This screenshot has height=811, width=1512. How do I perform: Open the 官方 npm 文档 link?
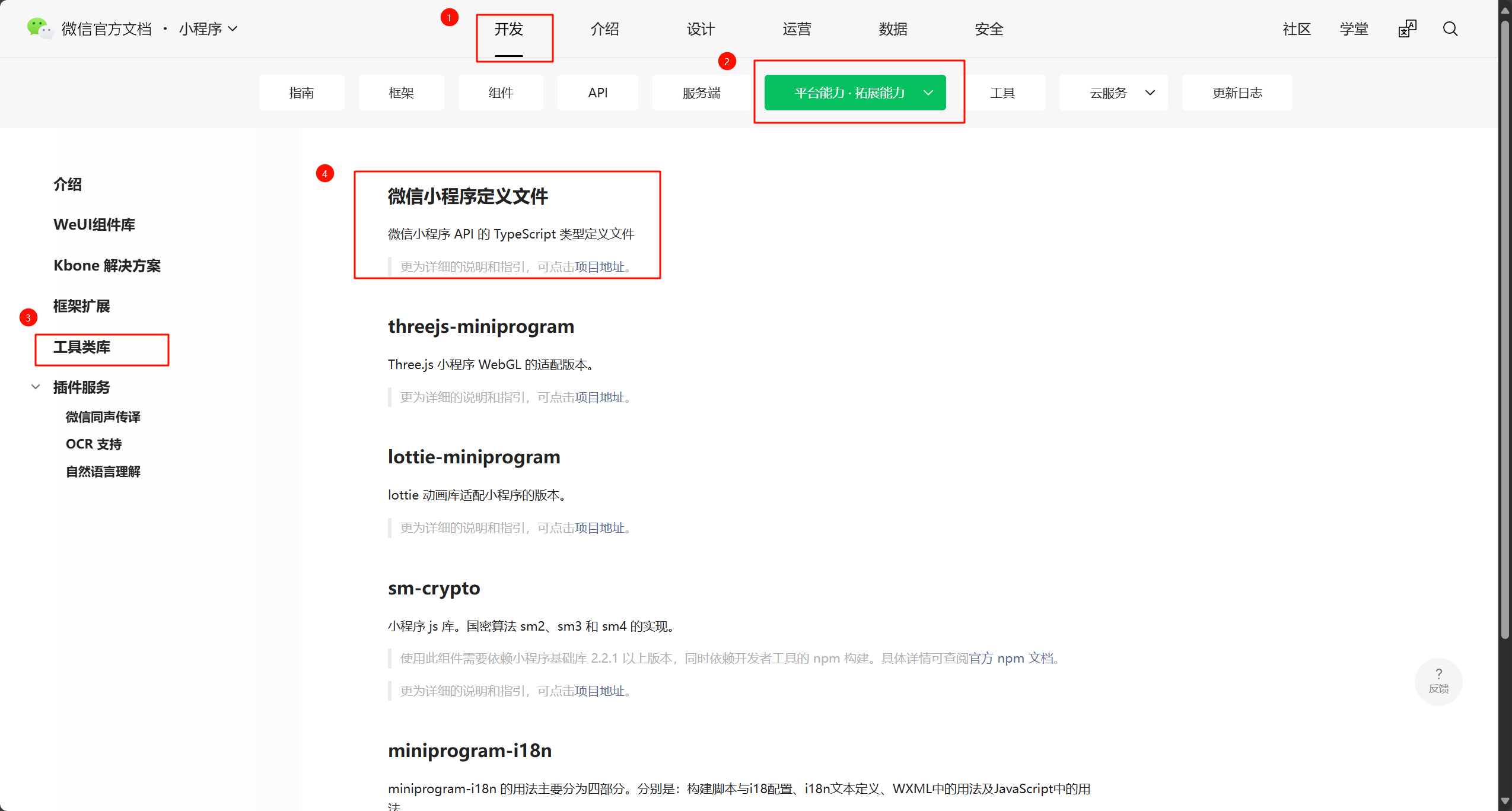coord(1011,659)
